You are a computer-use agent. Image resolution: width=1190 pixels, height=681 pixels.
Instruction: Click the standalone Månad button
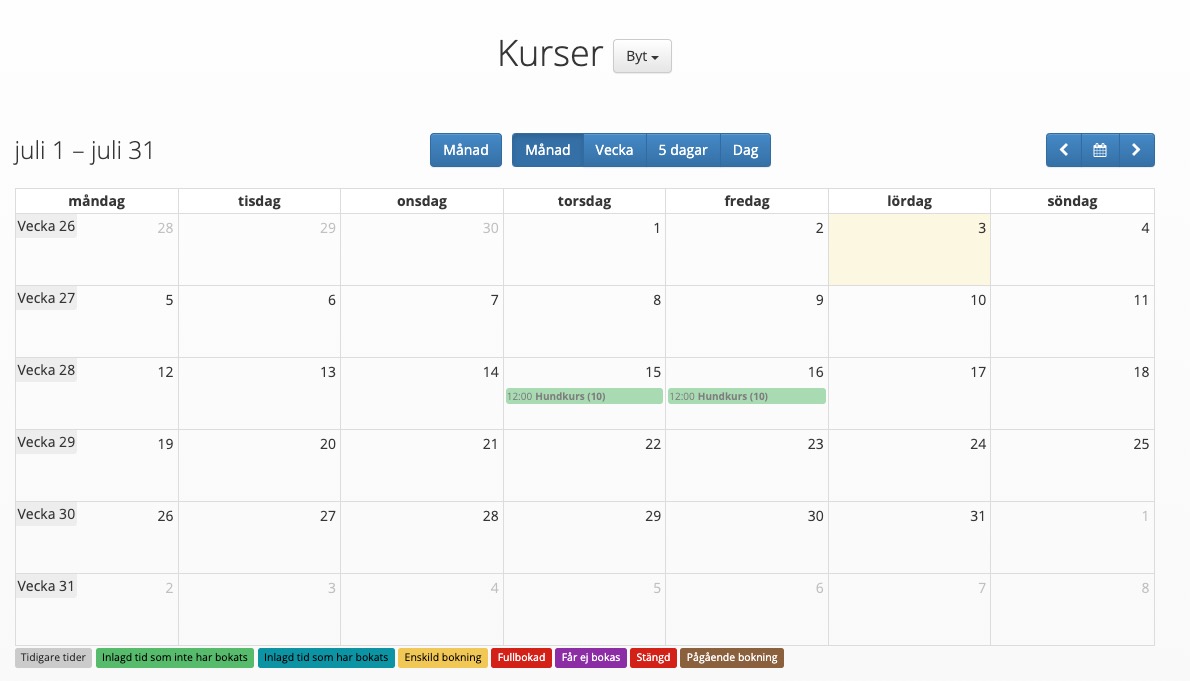pyautogui.click(x=465, y=149)
